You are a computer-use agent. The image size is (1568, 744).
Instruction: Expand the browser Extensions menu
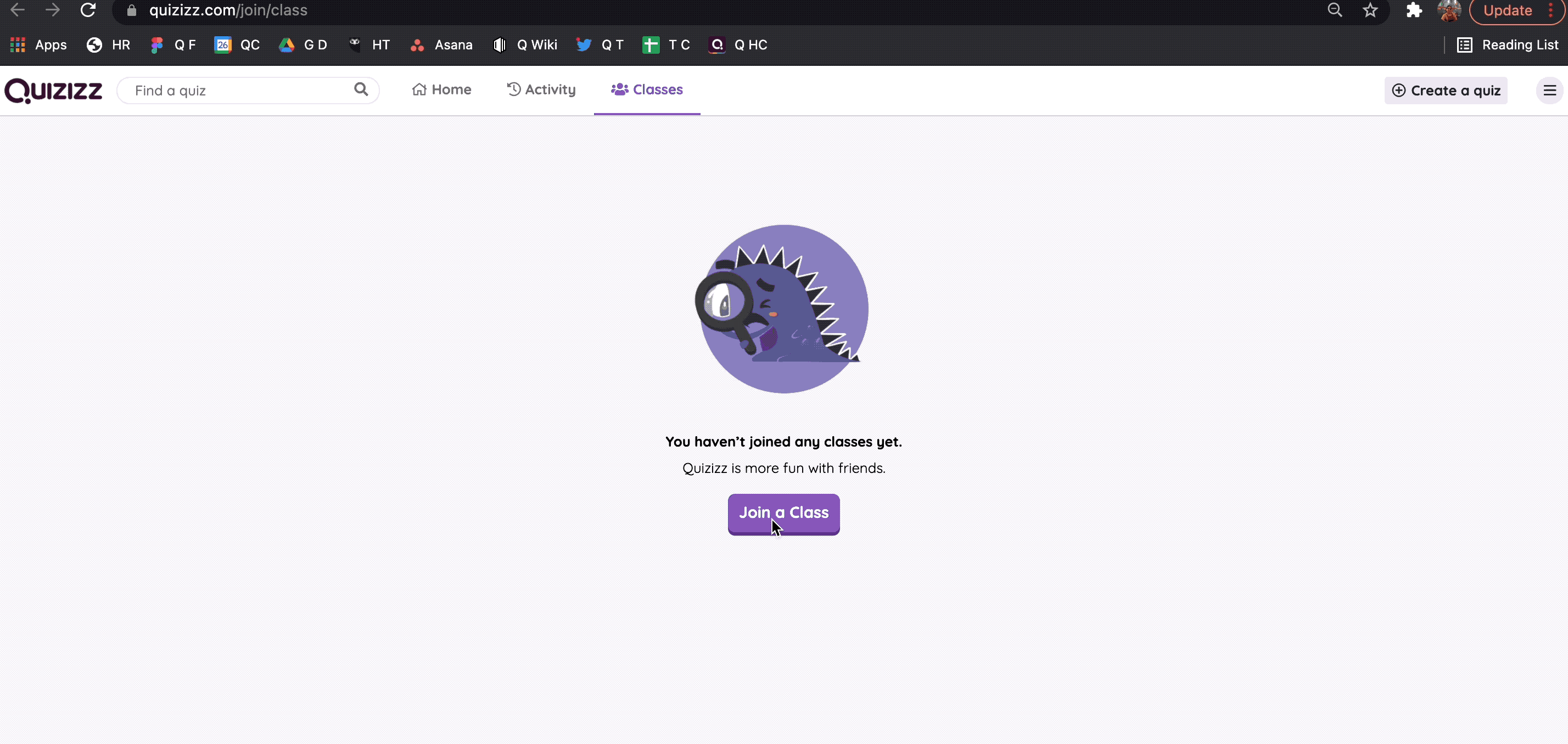click(x=1414, y=10)
